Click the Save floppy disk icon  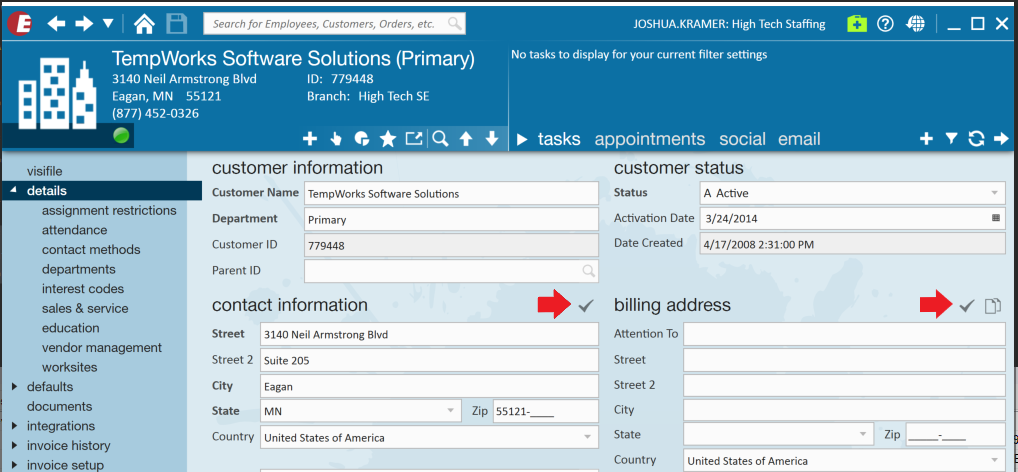coord(177,24)
